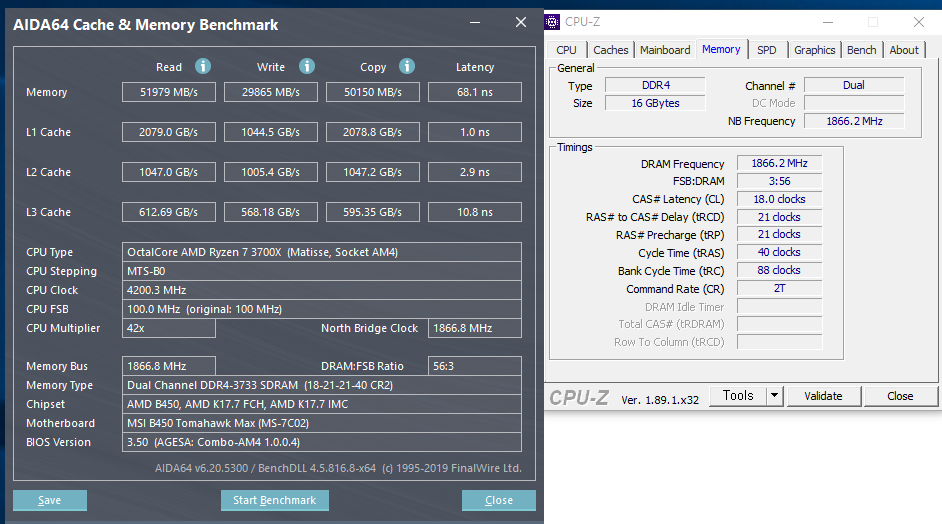Image resolution: width=942 pixels, height=524 pixels.
Task: Click the L3 Cache latency 10.8 ns
Action: (x=475, y=212)
